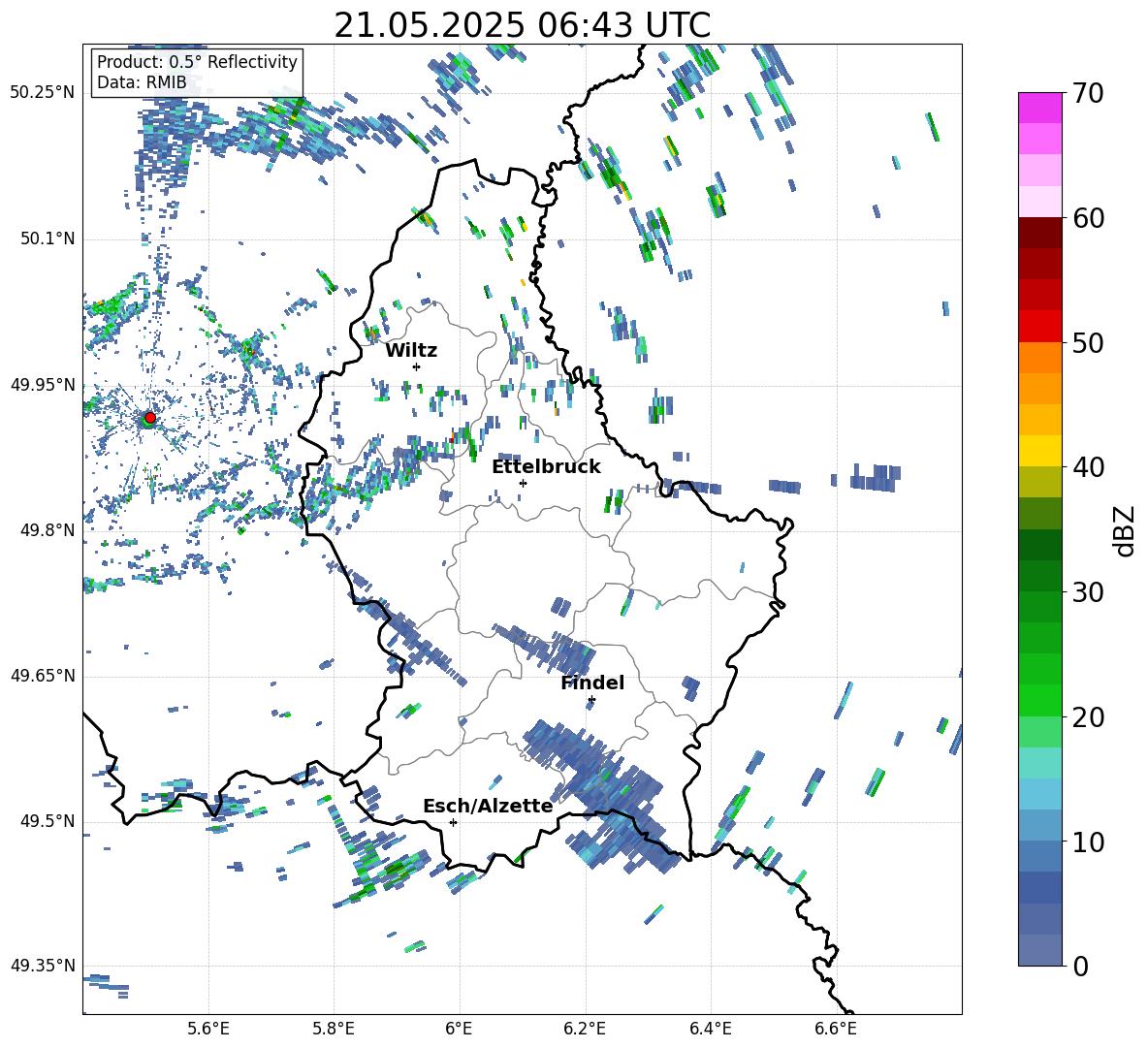The height and width of the screenshot is (1048, 1148).
Task: Click the 6.6°E longitude label
Action: pos(836,1029)
